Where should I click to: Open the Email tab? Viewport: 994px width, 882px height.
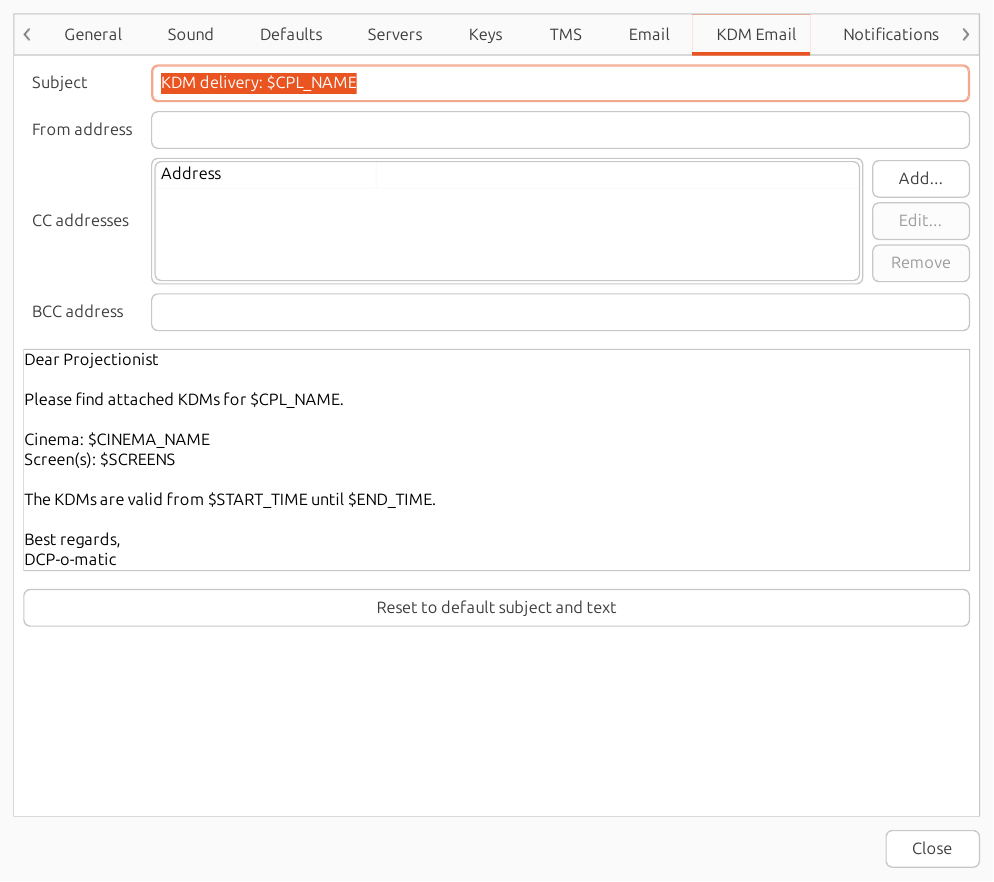[649, 34]
